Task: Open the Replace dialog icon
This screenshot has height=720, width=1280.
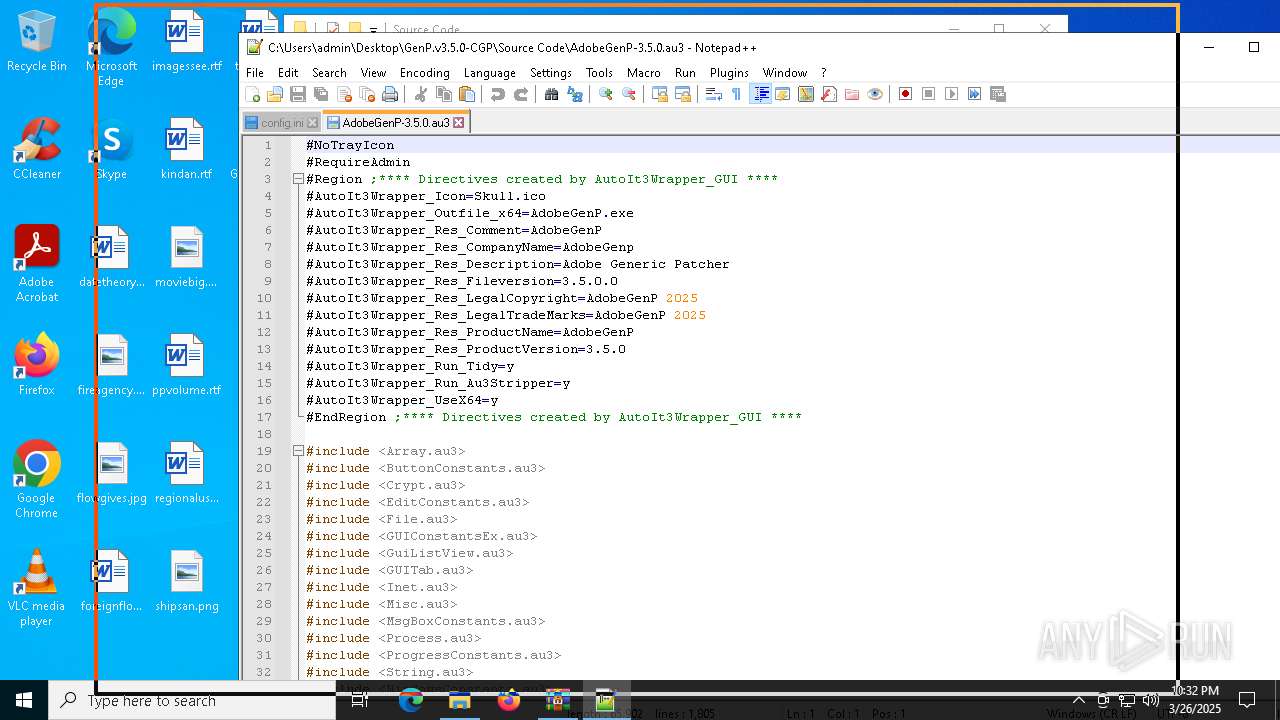Action: pos(575,94)
